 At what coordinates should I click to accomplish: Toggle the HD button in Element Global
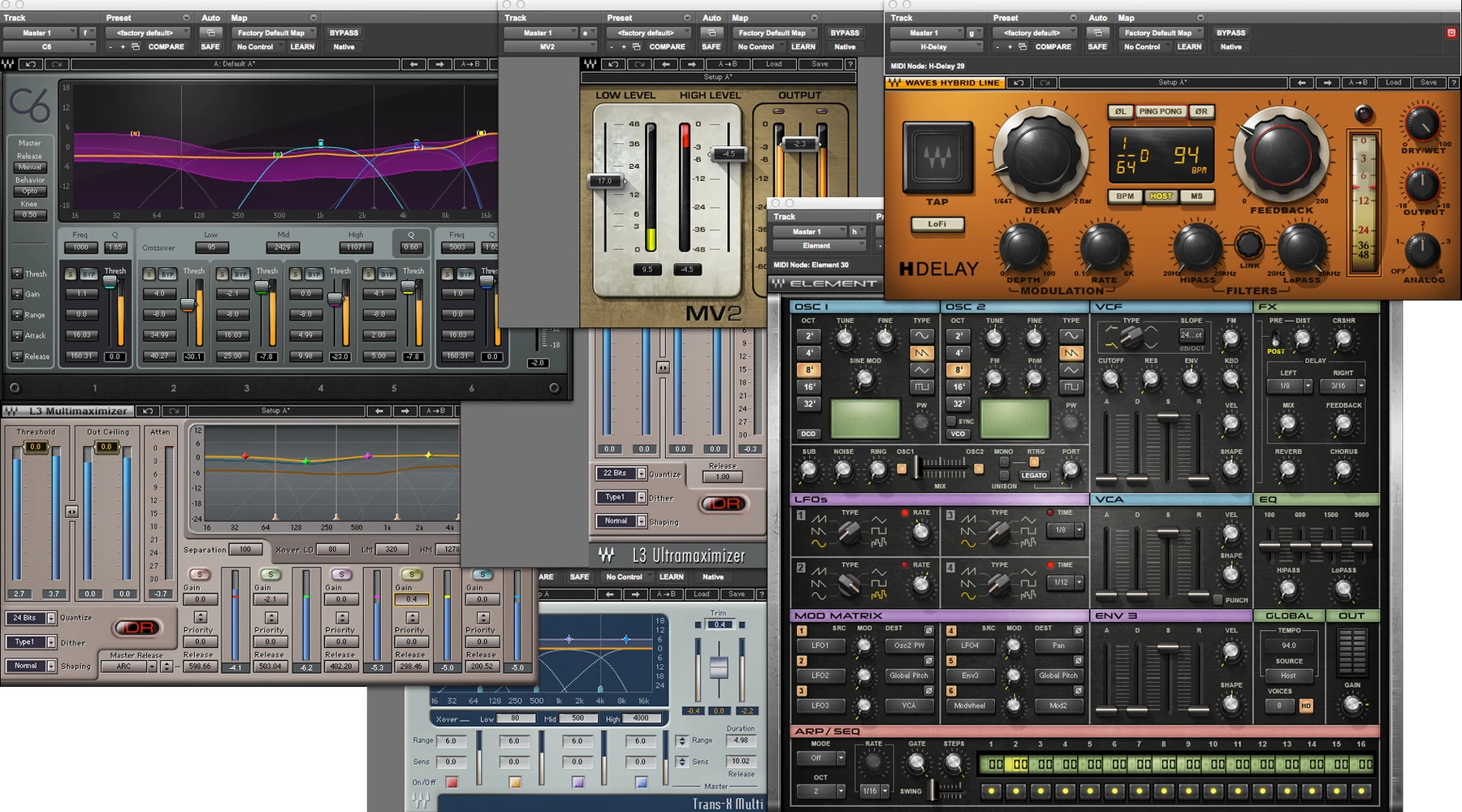pyautogui.click(x=1306, y=706)
